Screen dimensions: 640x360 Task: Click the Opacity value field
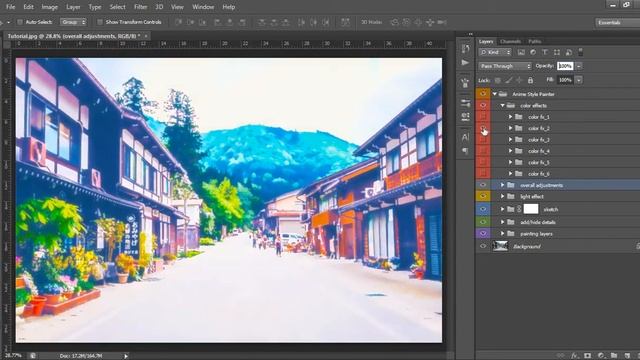565,66
